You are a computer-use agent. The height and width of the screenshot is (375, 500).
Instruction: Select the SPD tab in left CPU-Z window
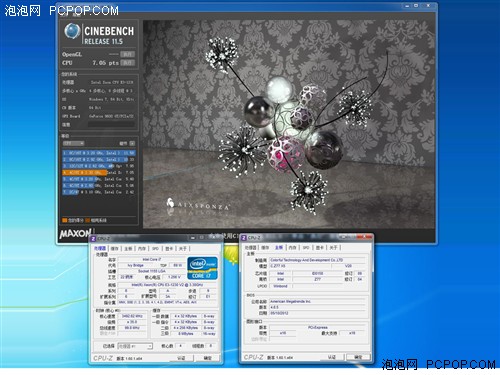155,249
